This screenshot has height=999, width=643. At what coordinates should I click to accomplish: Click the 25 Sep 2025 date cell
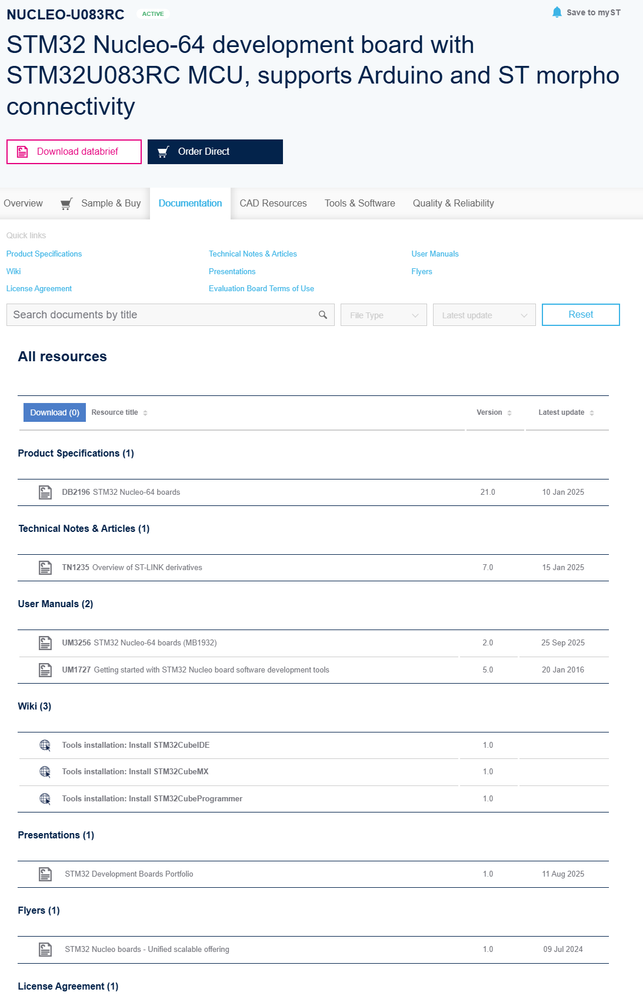[563, 643]
